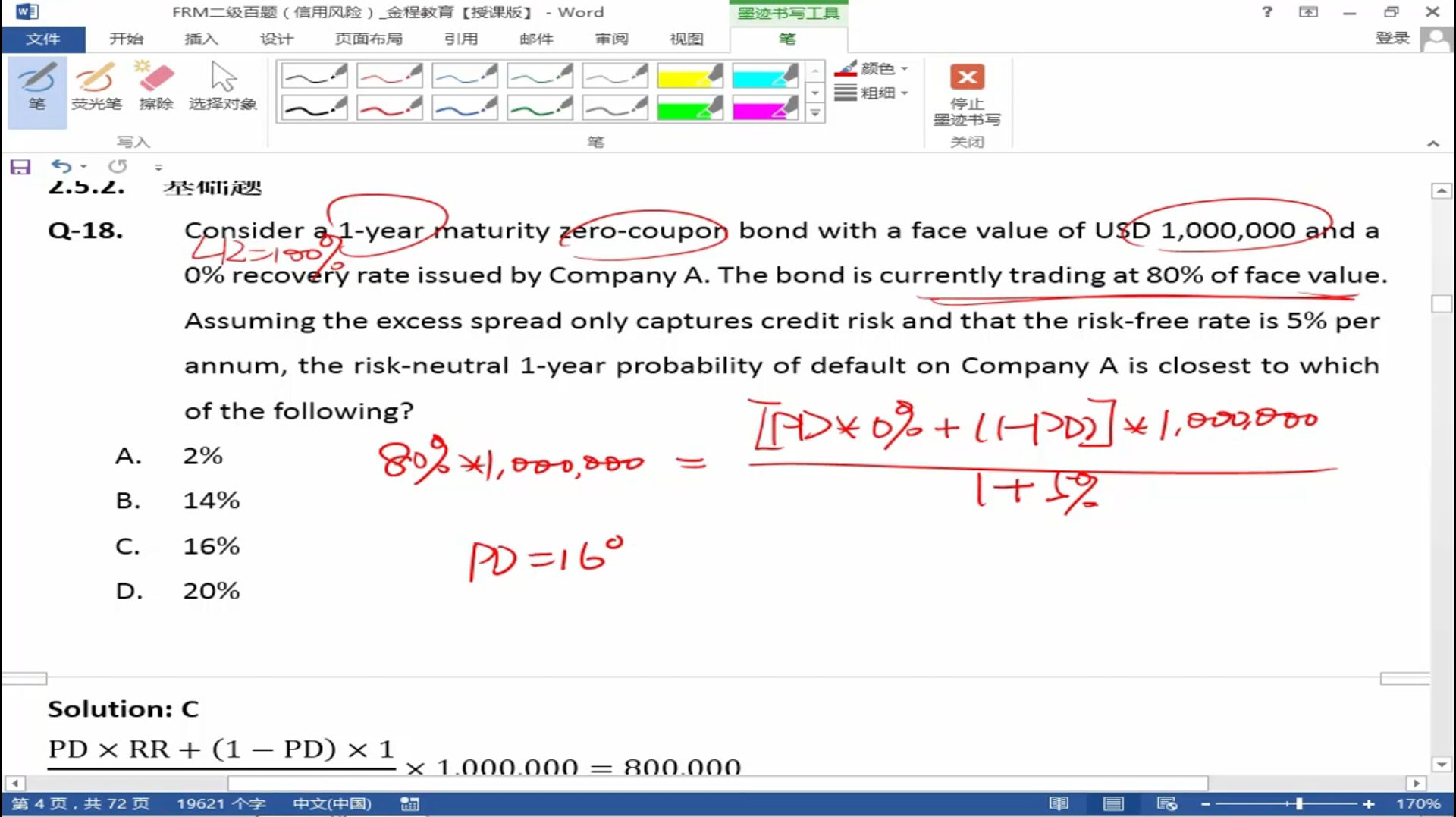Click the Word application icon in title bar
This screenshot has height=817, width=1456.
coord(27,12)
